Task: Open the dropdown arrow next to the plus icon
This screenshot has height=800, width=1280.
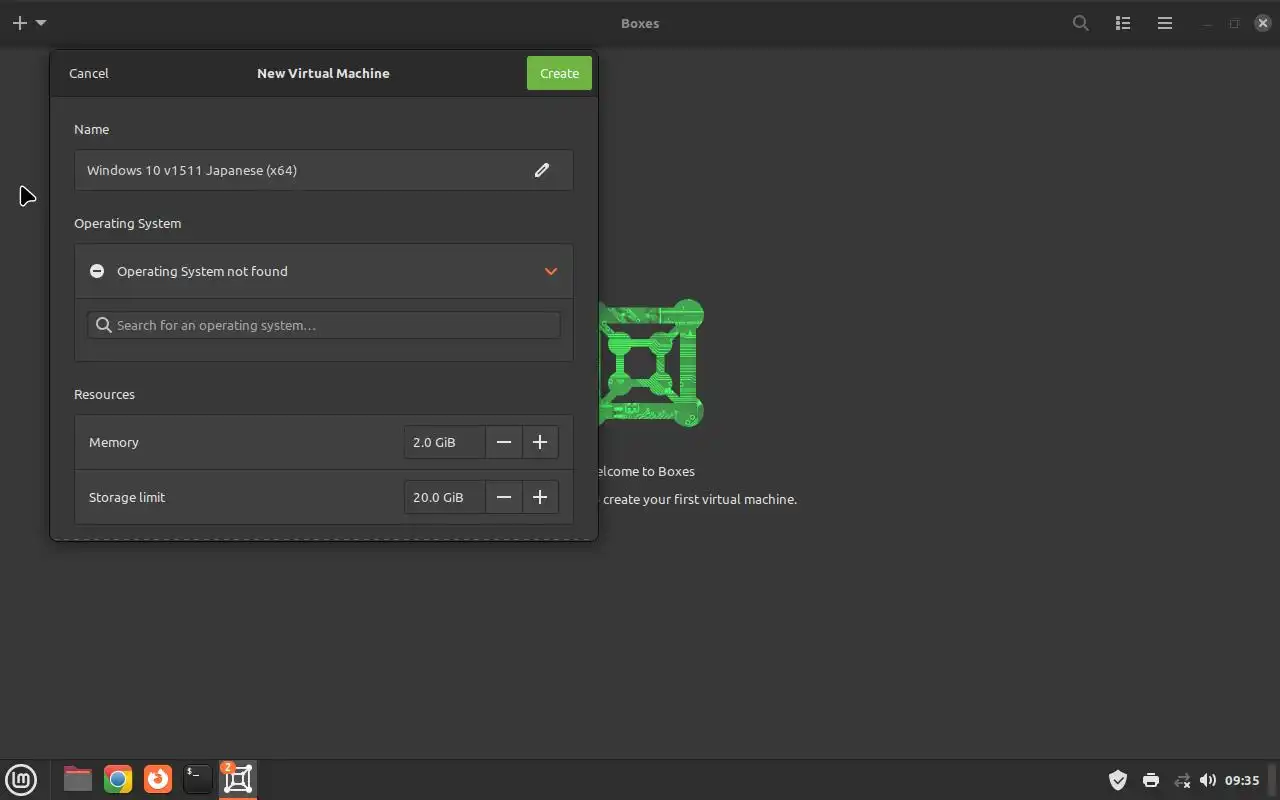Action: pyautogui.click(x=41, y=23)
